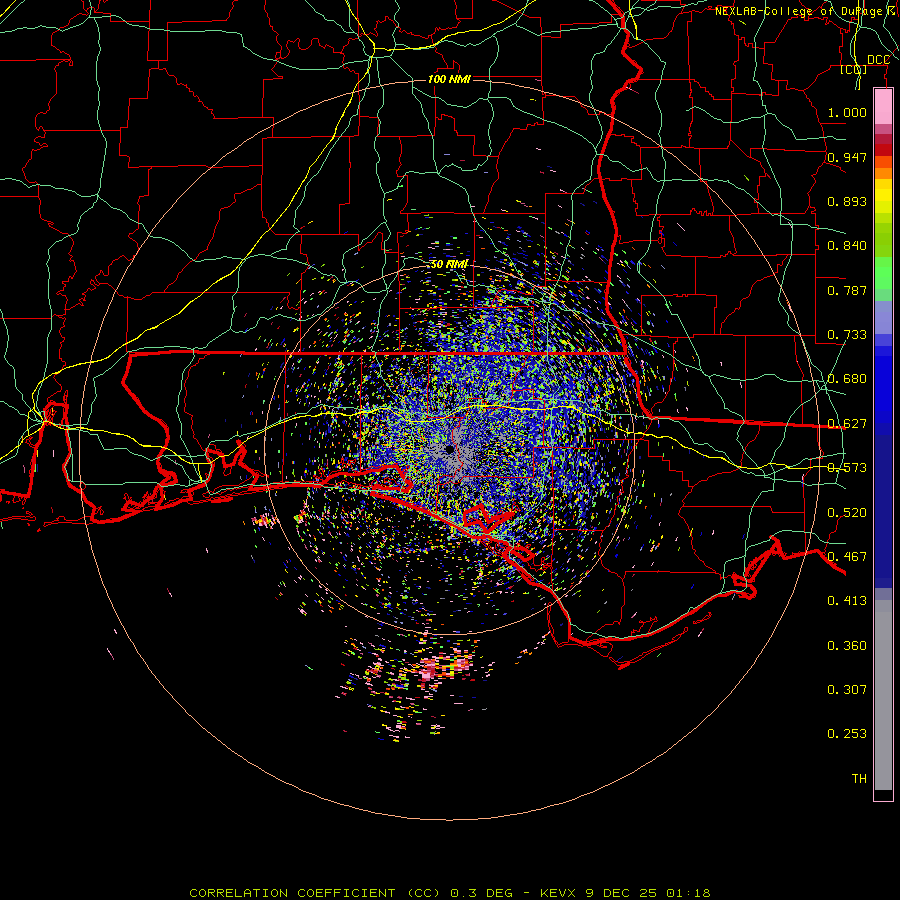Select the 0.947 legend value

pos(847,157)
